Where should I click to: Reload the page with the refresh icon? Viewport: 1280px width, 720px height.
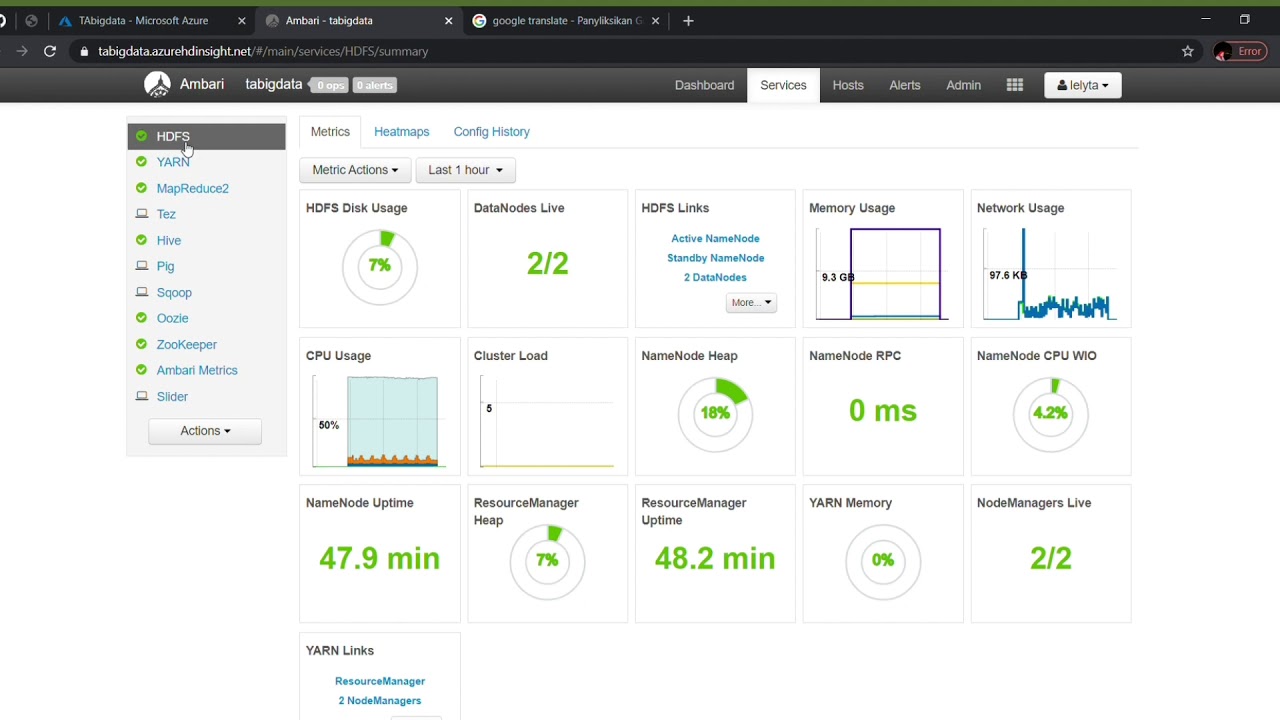pyautogui.click(x=50, y=51)
